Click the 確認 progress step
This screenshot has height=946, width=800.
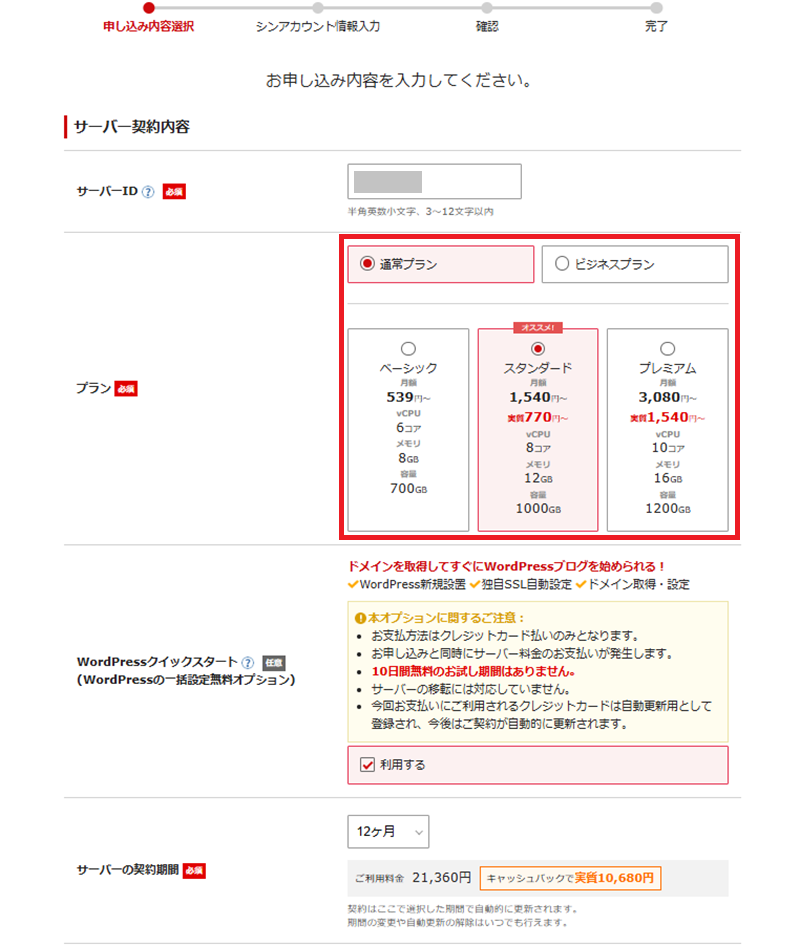(x=487, y=22)
